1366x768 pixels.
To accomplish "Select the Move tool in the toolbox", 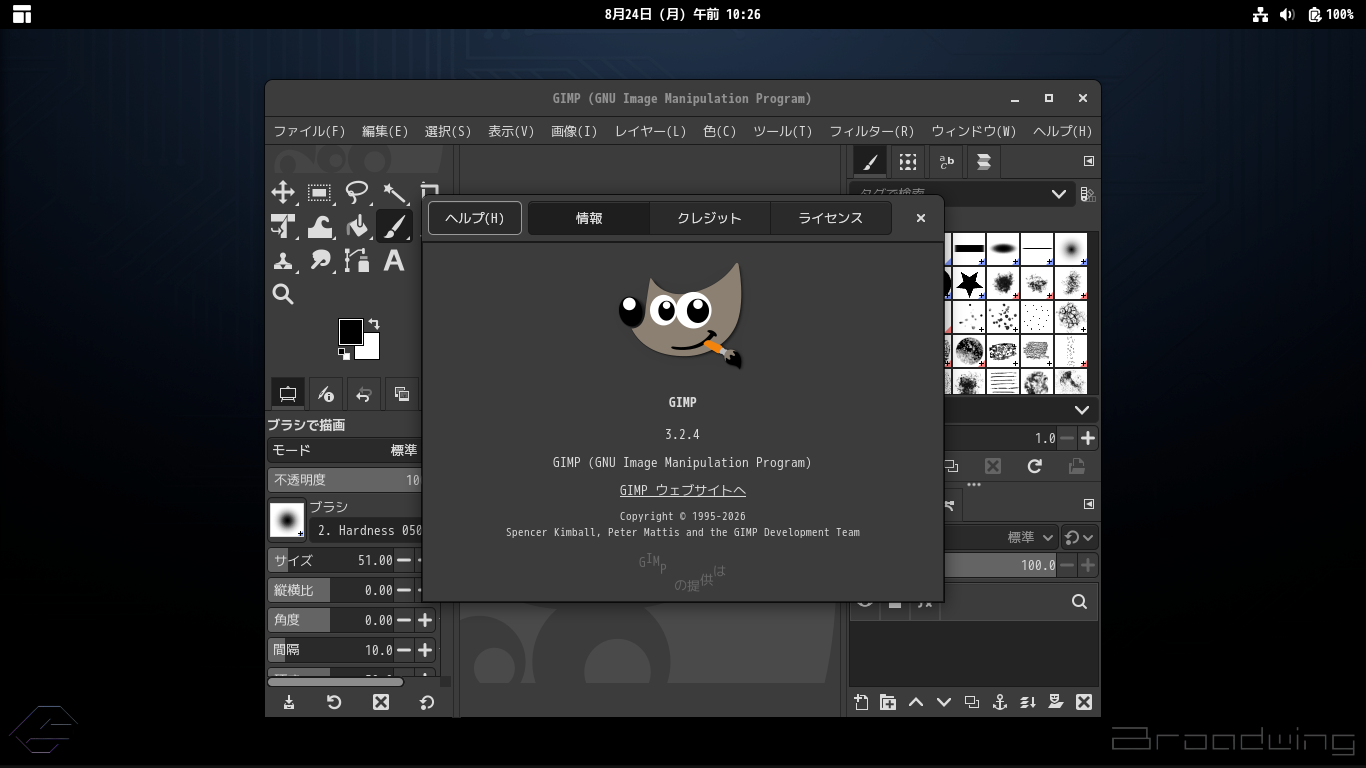I will point(283,192).
